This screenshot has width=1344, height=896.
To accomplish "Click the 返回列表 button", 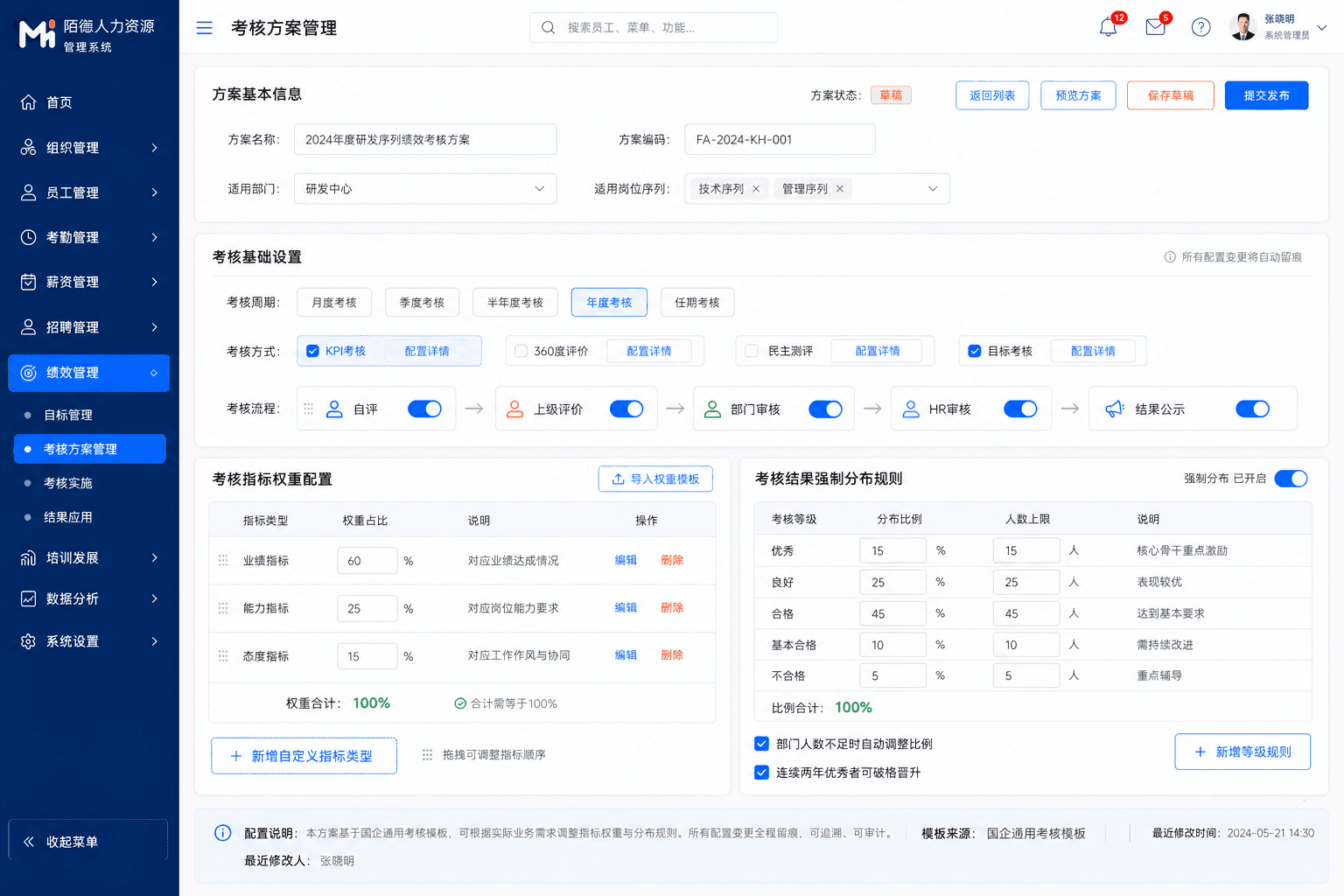I will click(x=992, y=95).
